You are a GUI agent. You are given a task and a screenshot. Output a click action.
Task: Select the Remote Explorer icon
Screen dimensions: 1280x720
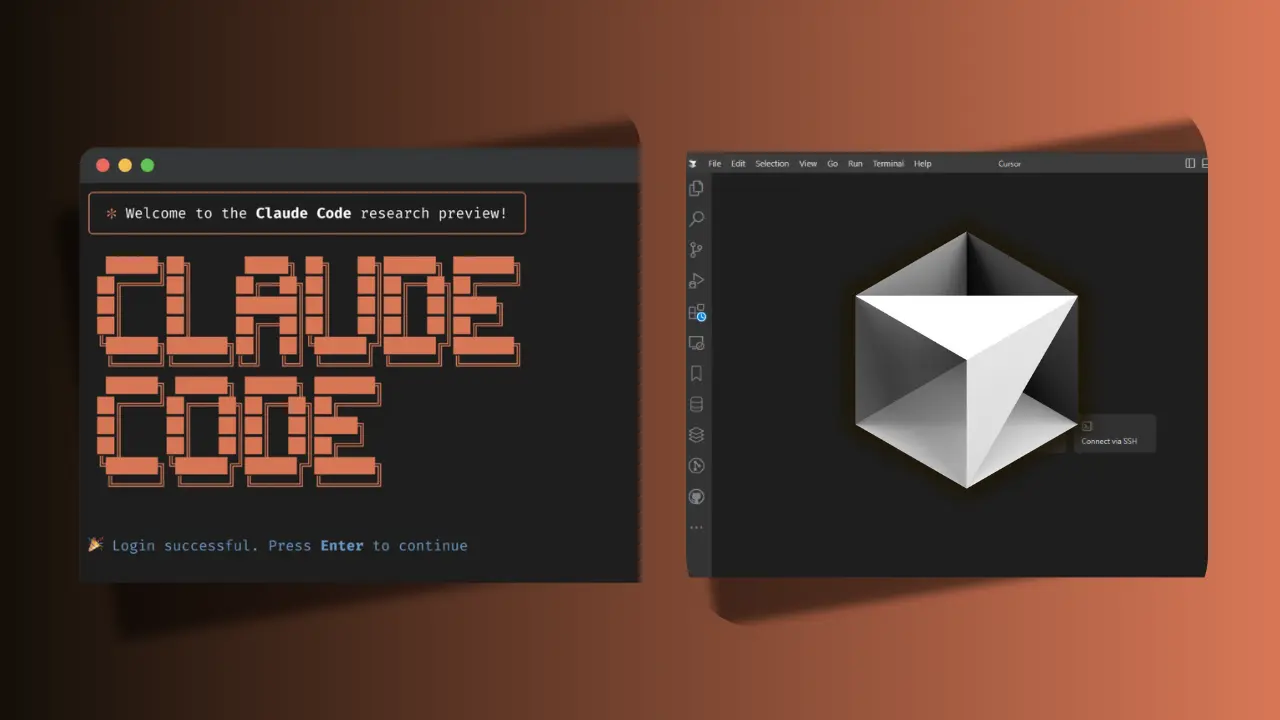point(697,343)
